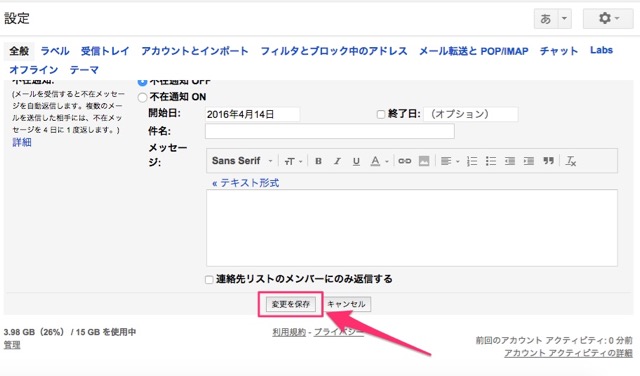Open the メール転送と POP/IMAP tab
The image size is (640, 376).
click(x=473, y=51)
